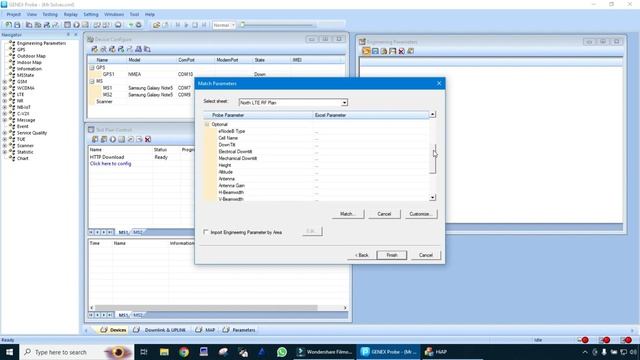Click red delete icon in Engineering Parameters toolbar
This screenshot has height=360, width=640.
tap(401, 51)
